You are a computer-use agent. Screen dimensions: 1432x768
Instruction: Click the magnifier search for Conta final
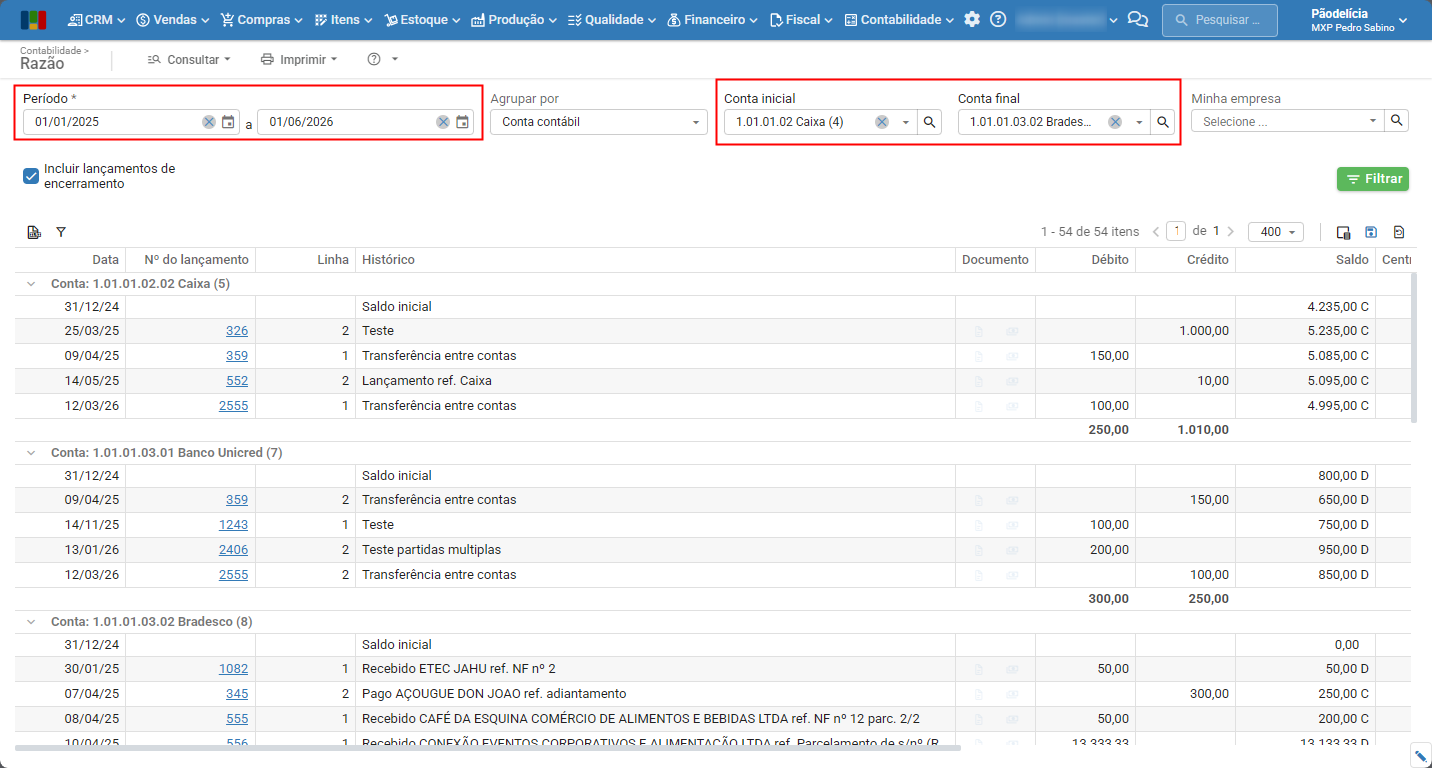pos(1163,122)
